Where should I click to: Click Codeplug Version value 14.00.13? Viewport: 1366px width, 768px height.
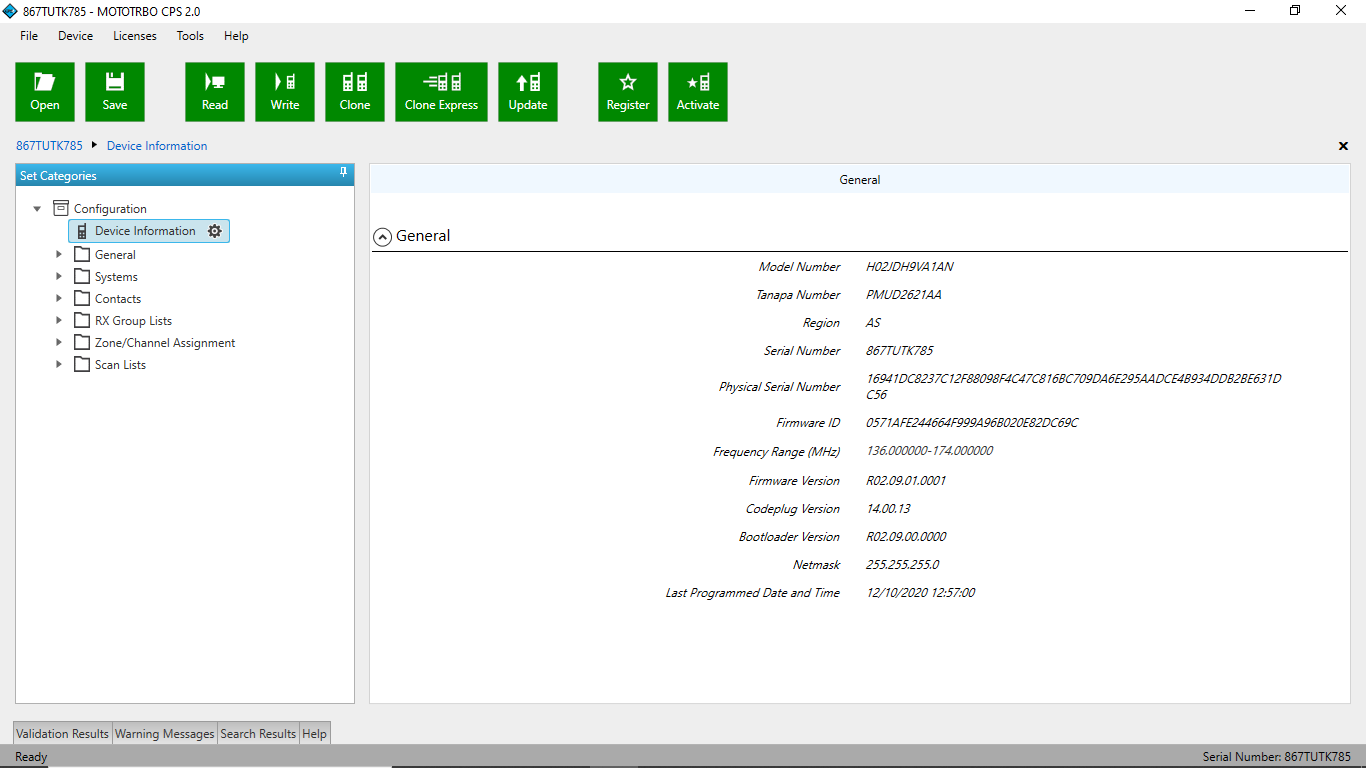tap(888, 509)
